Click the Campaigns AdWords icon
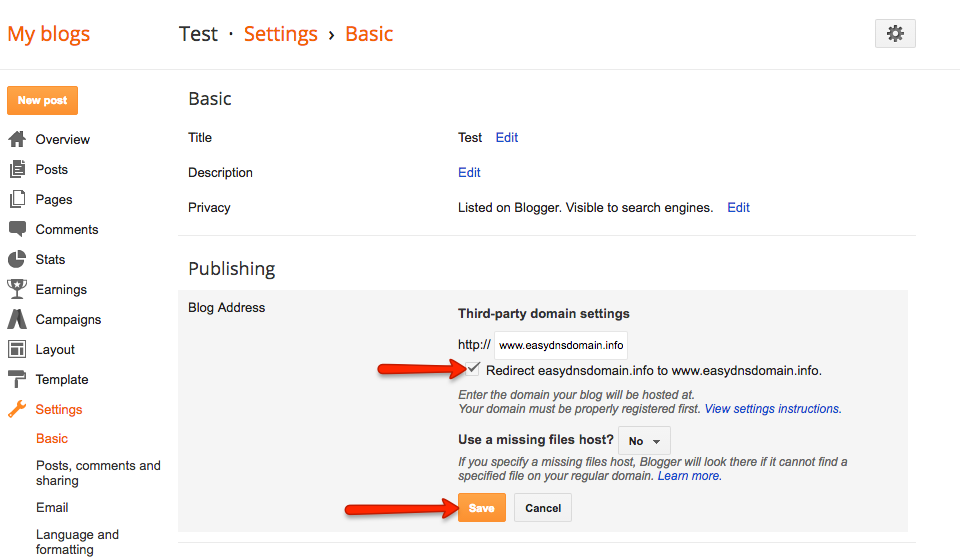 pos(17,319)
